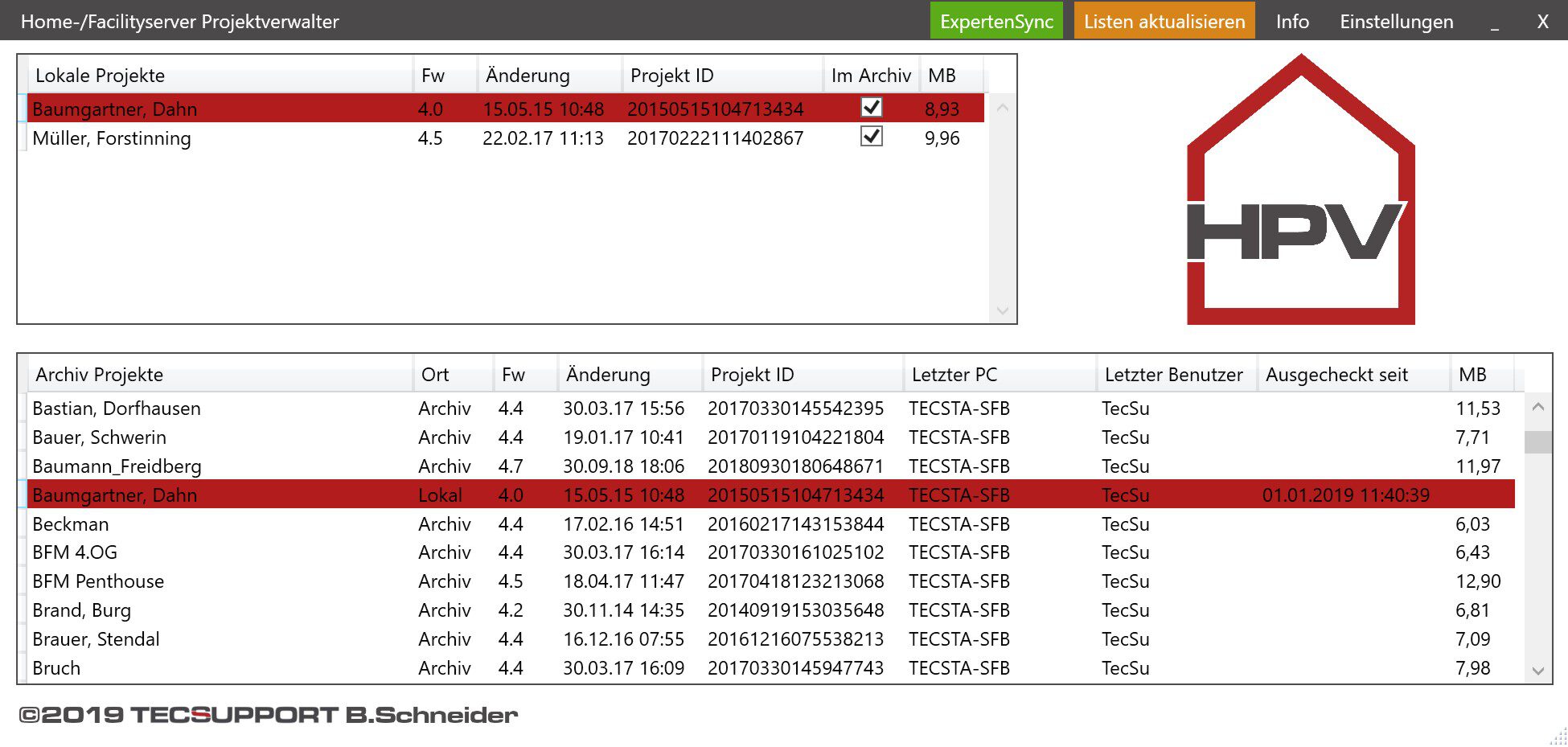Click the size value 12,90

(1478, 581)
